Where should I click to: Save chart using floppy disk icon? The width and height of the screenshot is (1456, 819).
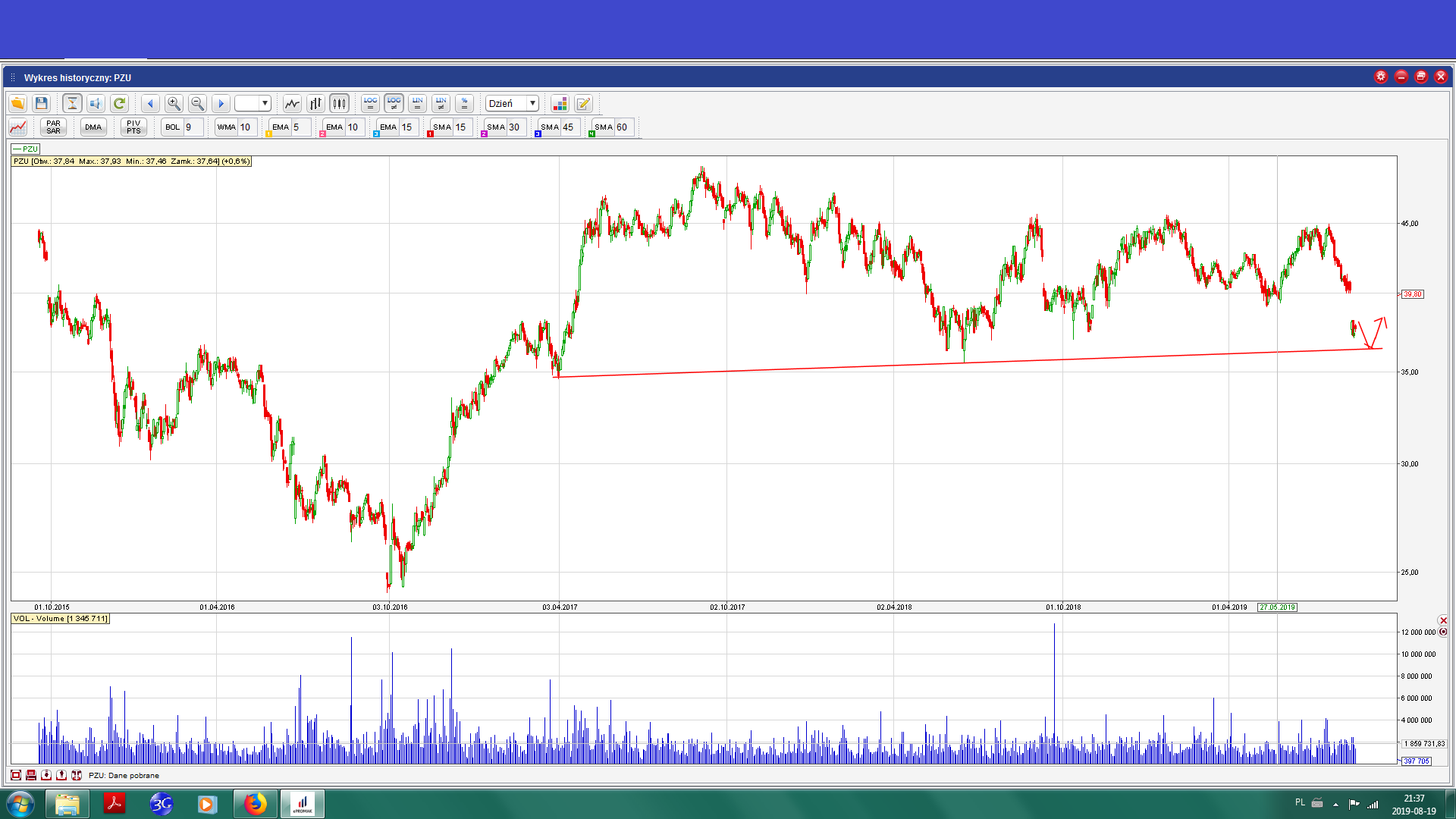click(x=42, y=103)
